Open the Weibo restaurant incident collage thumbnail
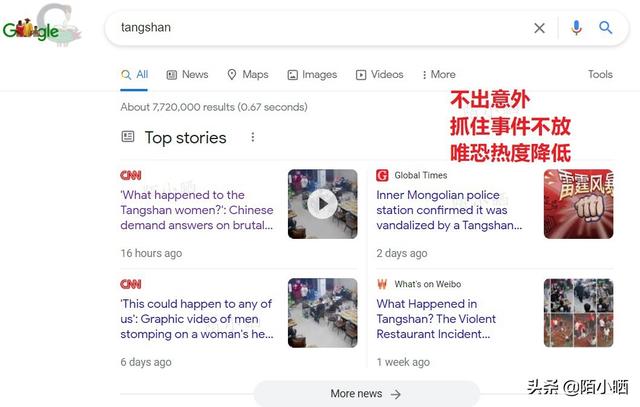This screenshot has width=640, height=407. [x=578, y=313]
